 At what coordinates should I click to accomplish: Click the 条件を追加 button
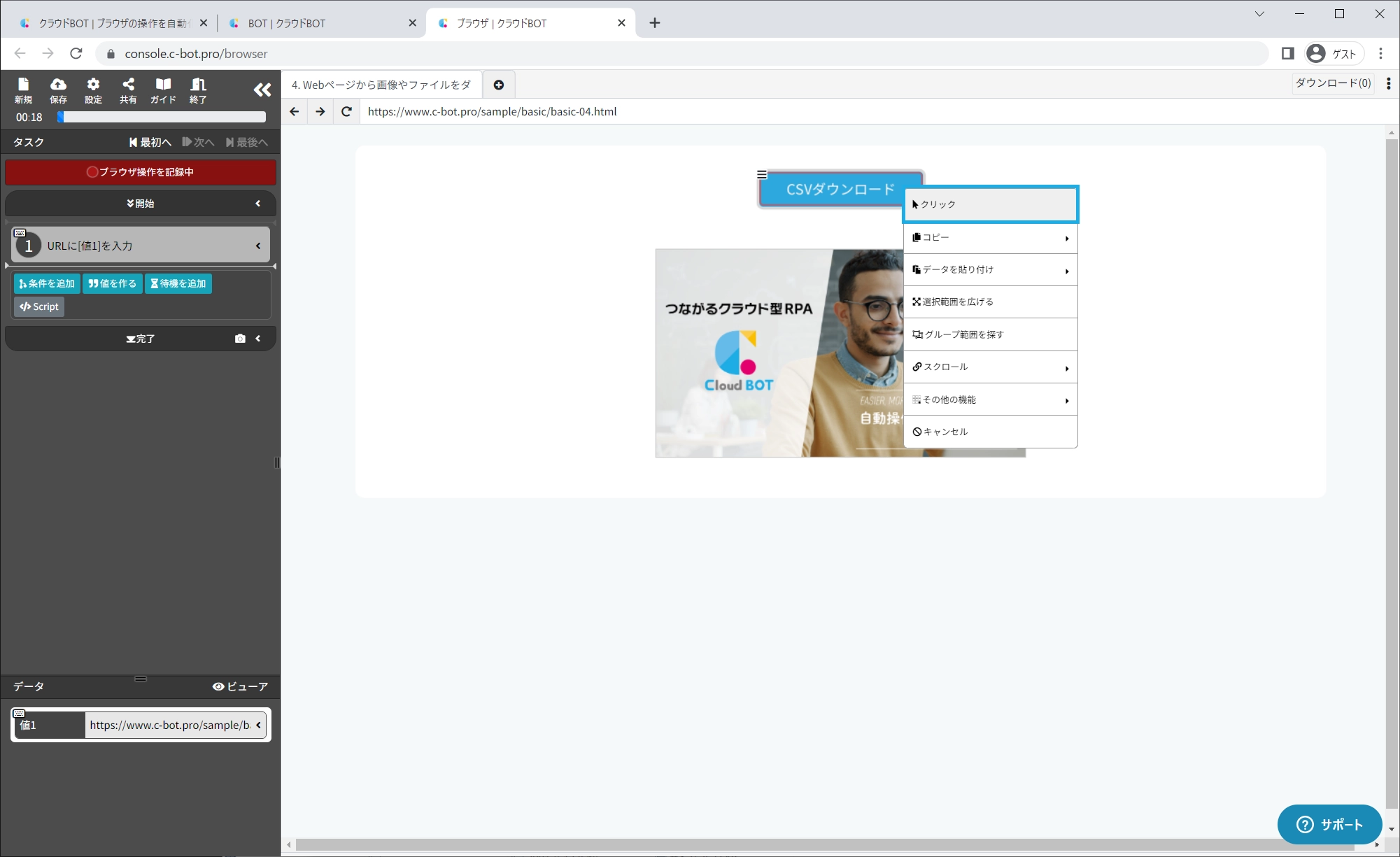point(47,283)
